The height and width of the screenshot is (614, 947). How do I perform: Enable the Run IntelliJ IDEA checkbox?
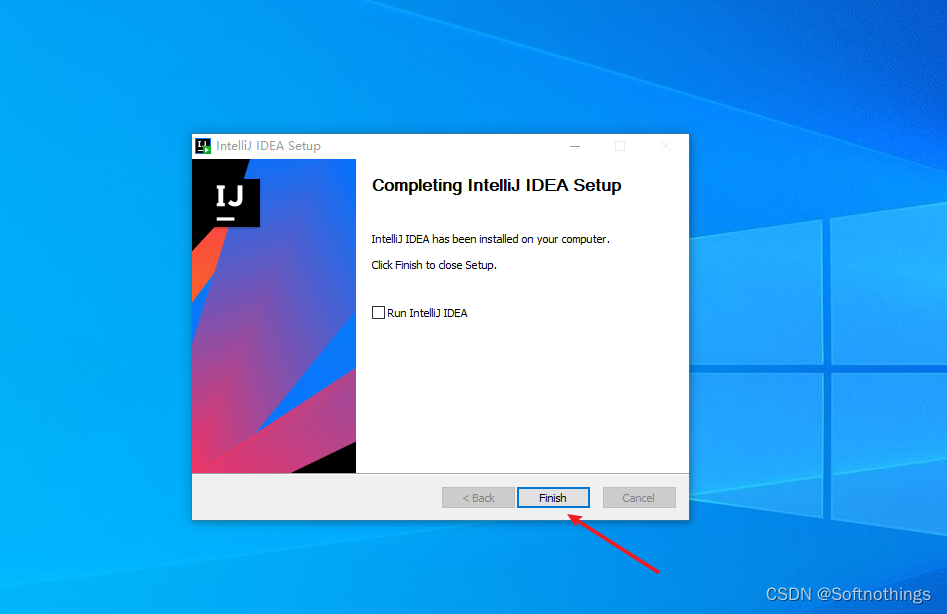378,313
